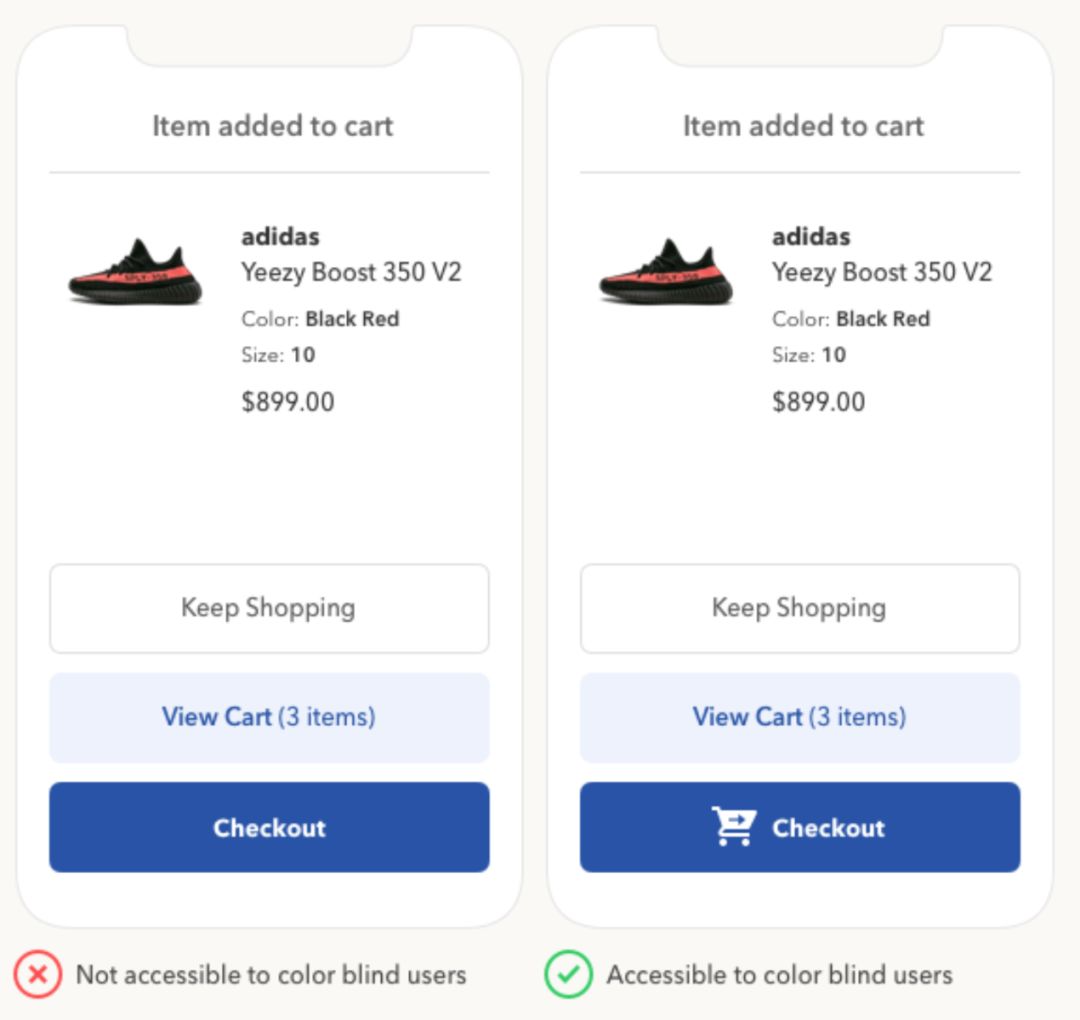
Task: Click the right 'Item added to cart' header
Action: 803,126
